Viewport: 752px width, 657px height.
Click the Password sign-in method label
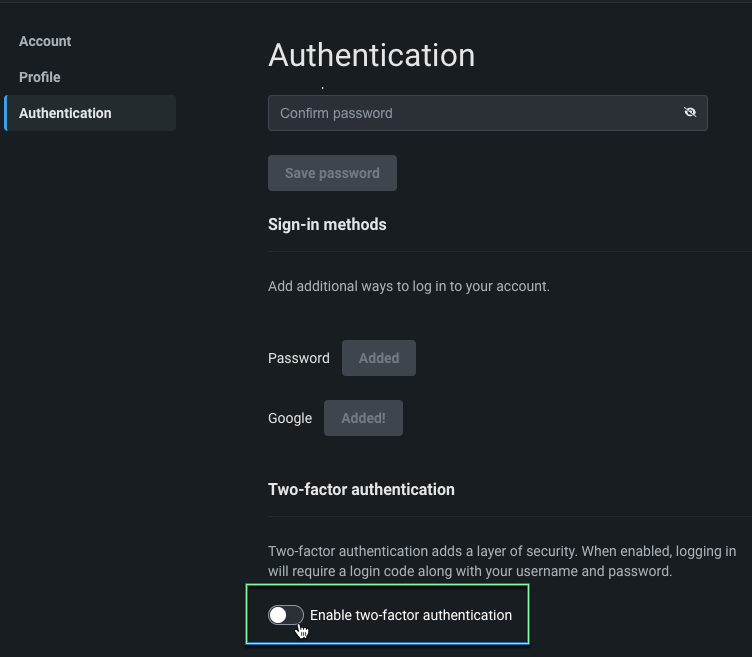coord(298,358)
